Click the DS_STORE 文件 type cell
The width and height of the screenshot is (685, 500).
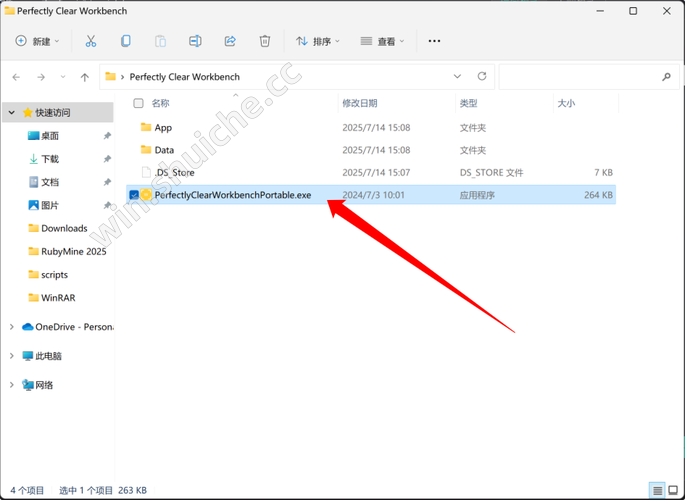[x=491, y=172]
